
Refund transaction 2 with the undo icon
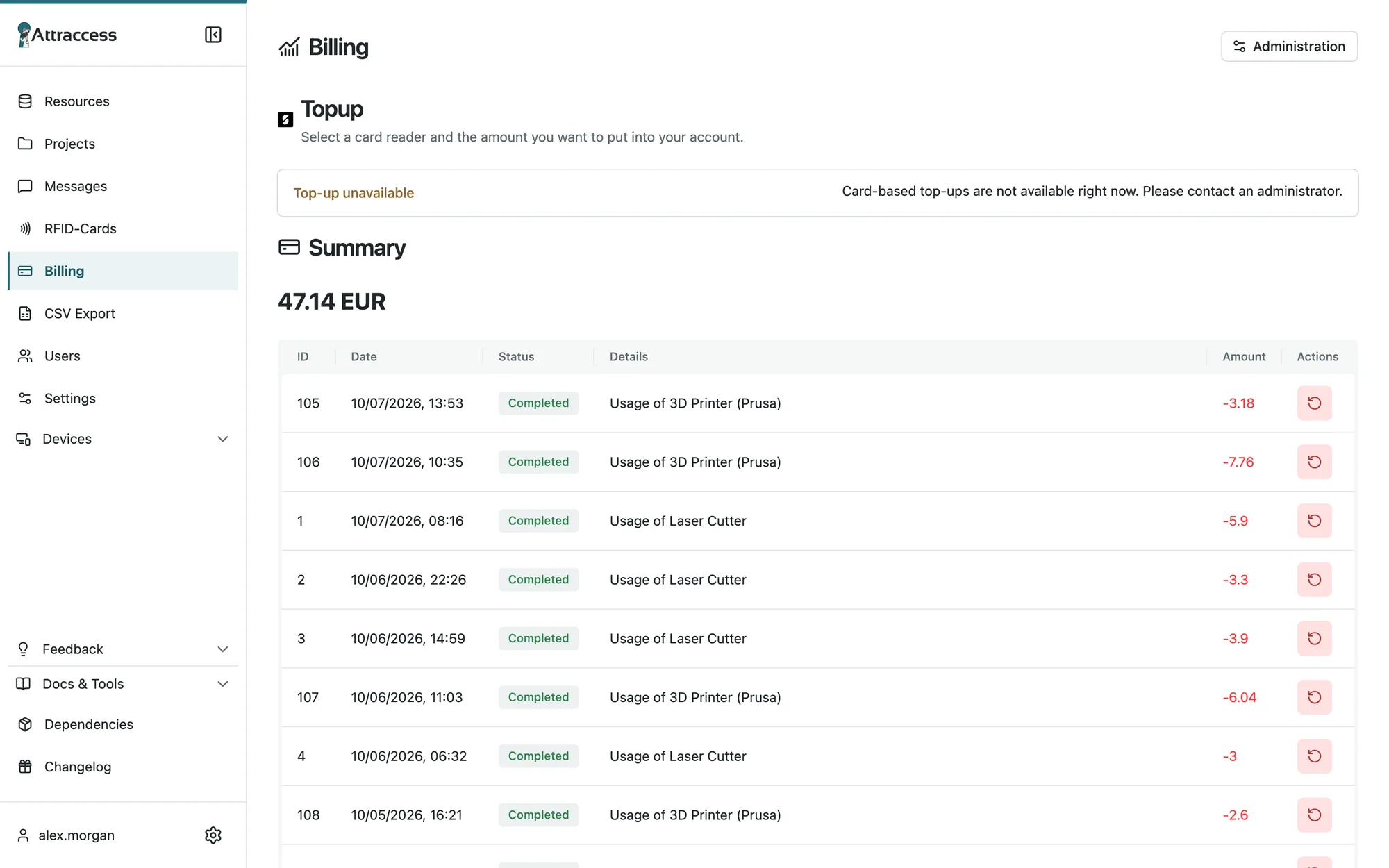1314,580
